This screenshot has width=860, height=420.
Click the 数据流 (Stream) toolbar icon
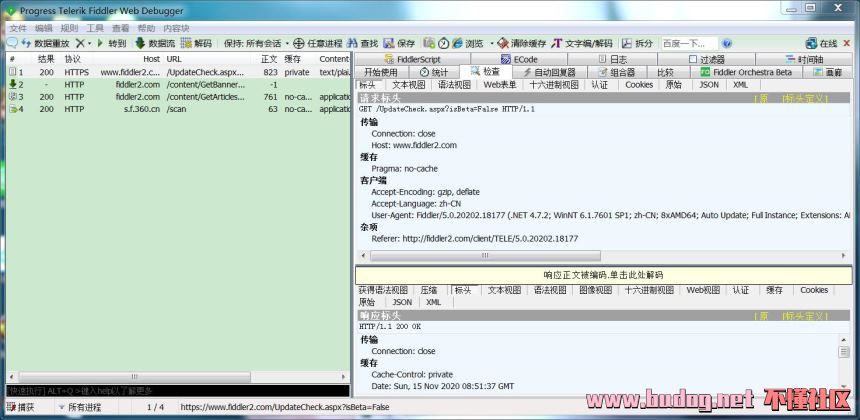[140, 44]
